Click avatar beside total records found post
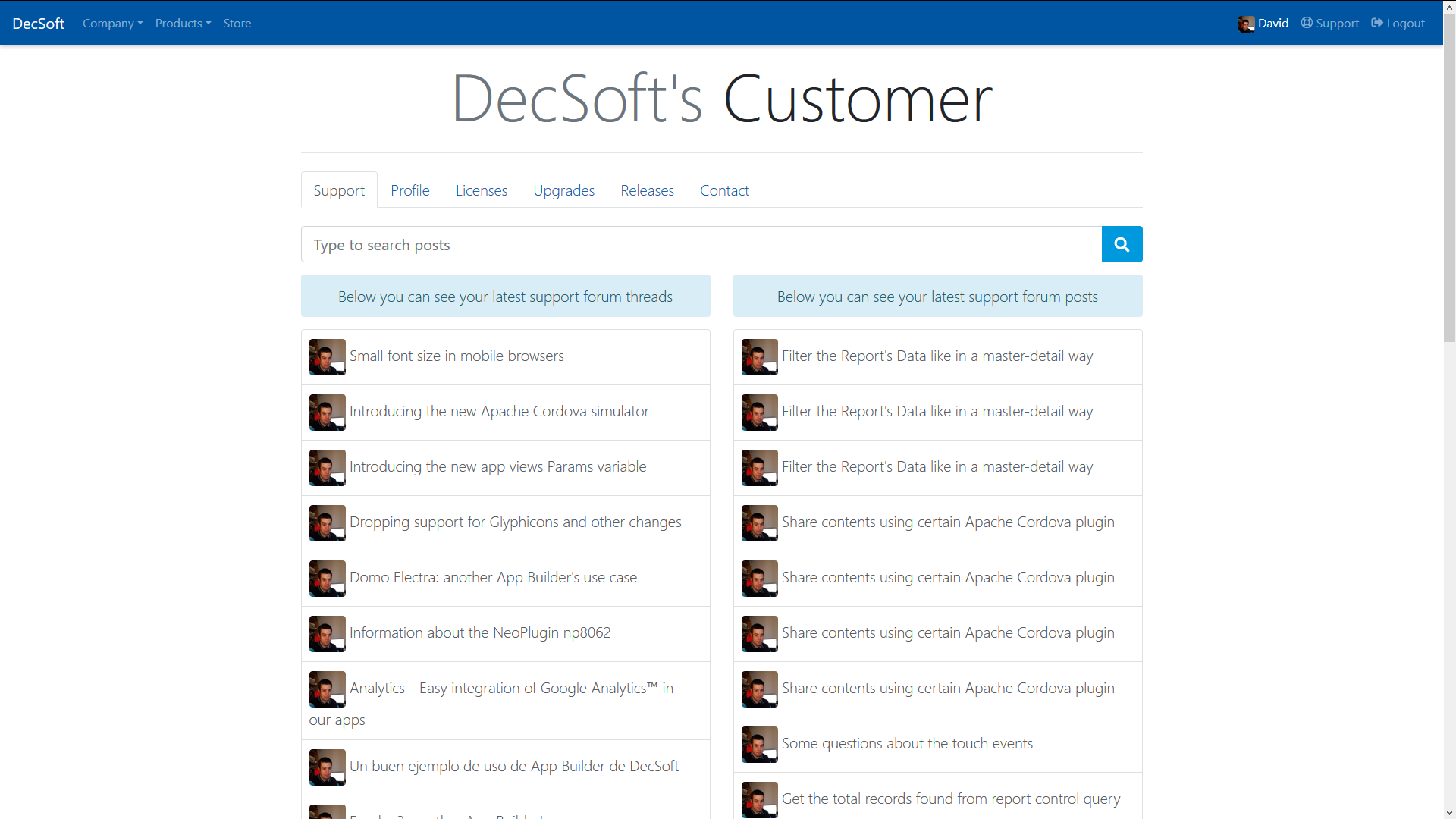This screenshot has height=819, width=1456. tap(760, 799)
